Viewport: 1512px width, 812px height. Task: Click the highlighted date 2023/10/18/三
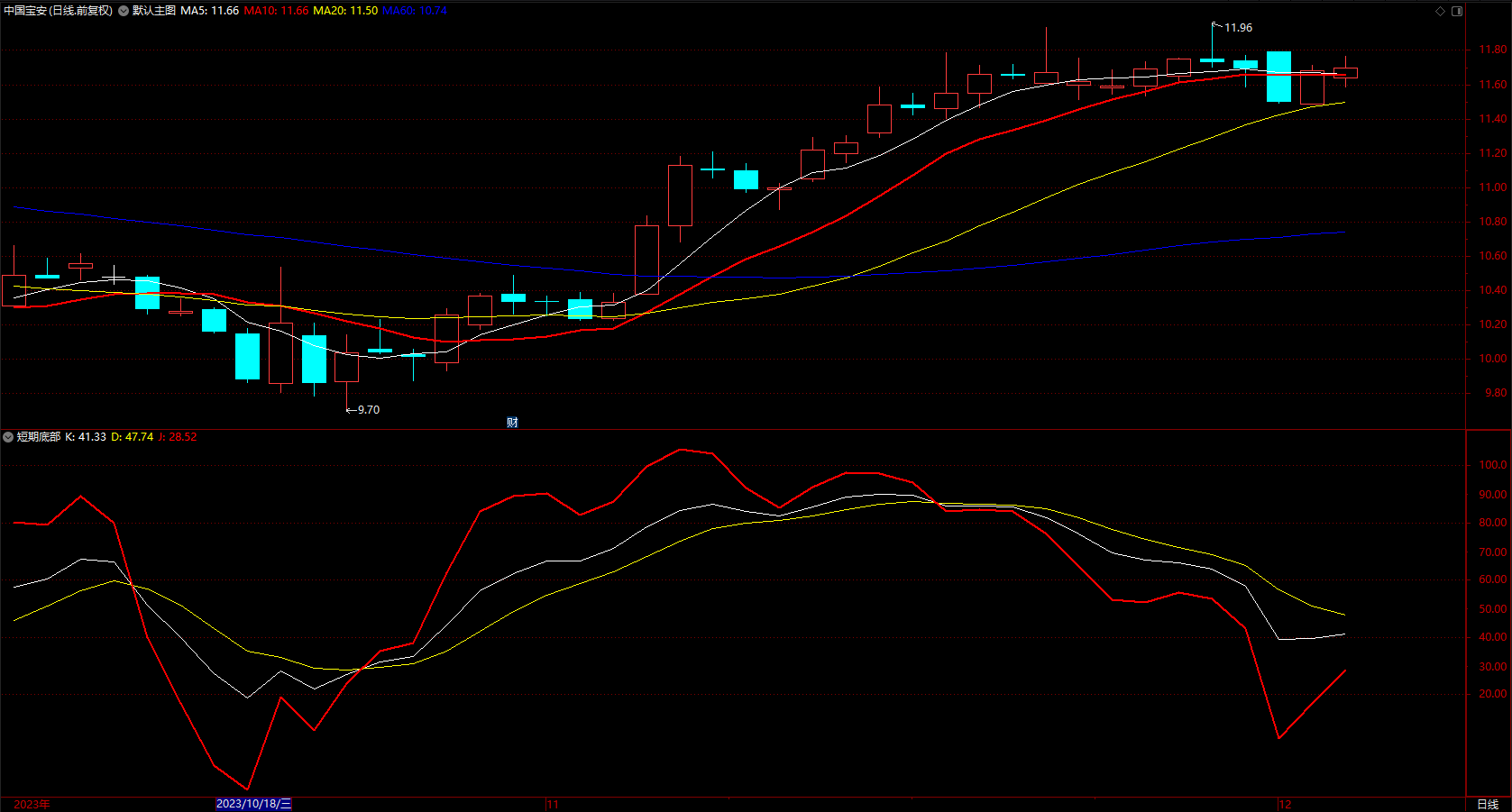[254, 804]
